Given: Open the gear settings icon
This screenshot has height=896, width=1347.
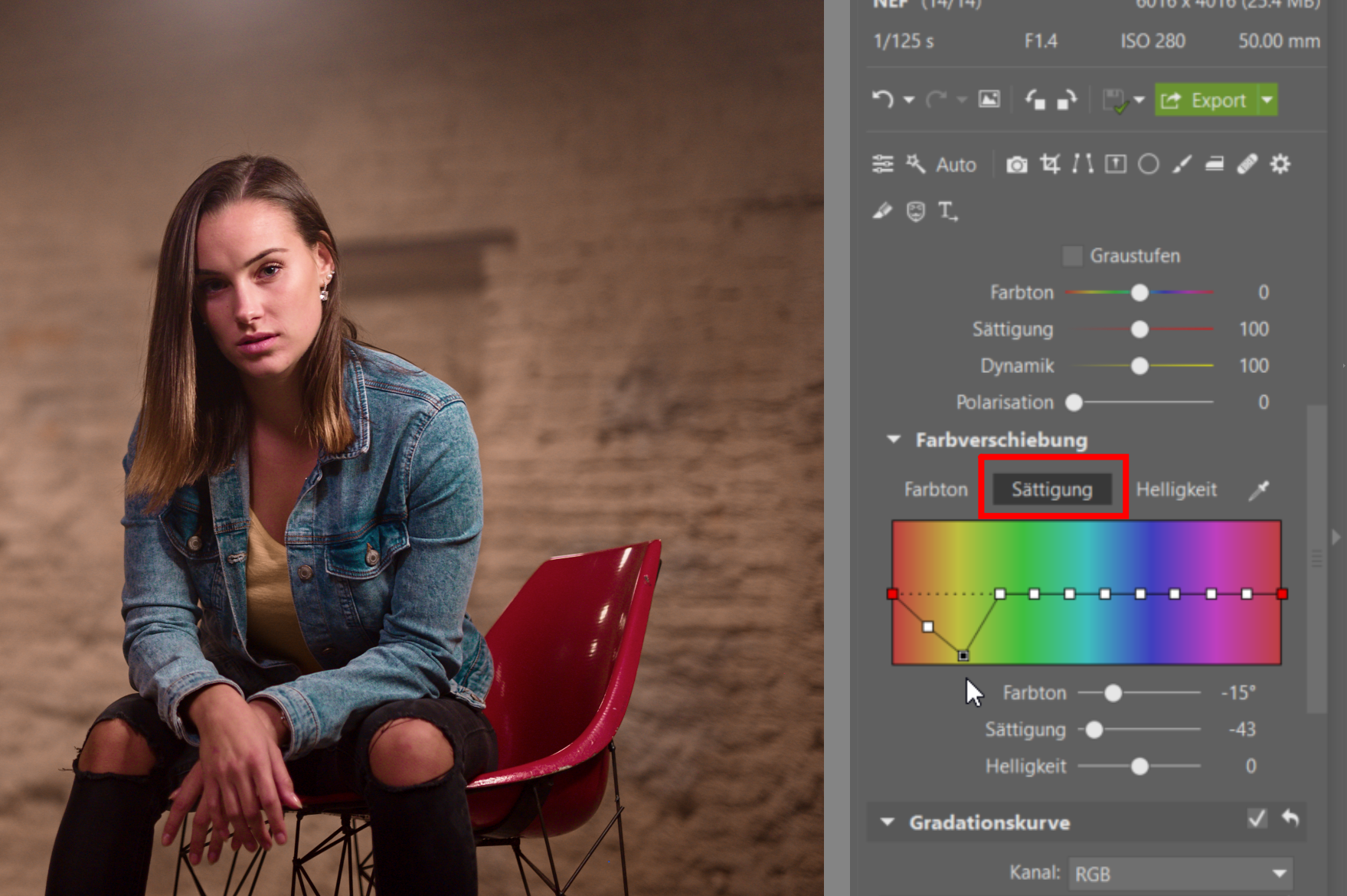Looking at the screenshot, I should coord(1280,164).
